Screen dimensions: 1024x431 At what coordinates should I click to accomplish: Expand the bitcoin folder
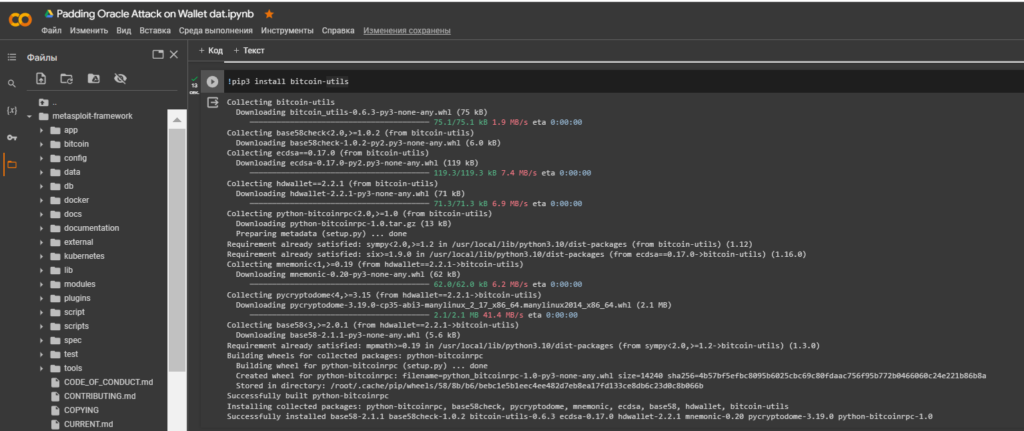coord(41,144)
